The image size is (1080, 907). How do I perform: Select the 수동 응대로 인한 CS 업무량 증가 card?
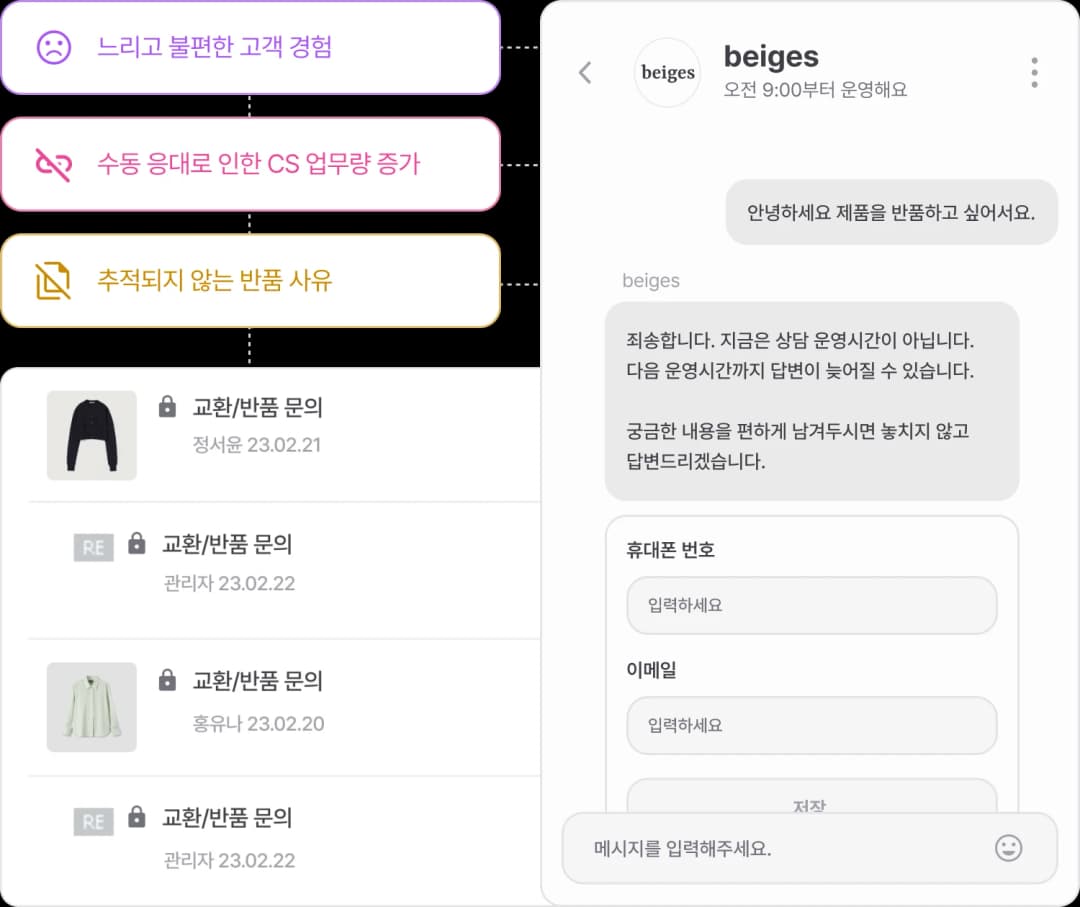coord(250,164)
